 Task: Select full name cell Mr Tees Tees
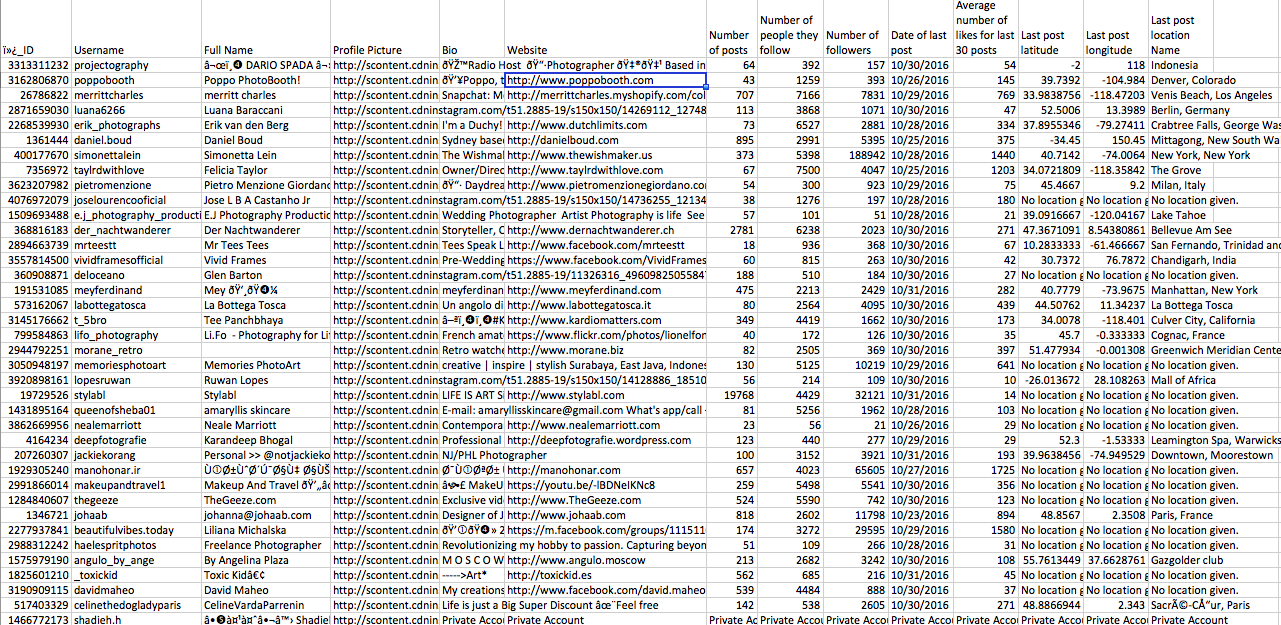(265, 245)
